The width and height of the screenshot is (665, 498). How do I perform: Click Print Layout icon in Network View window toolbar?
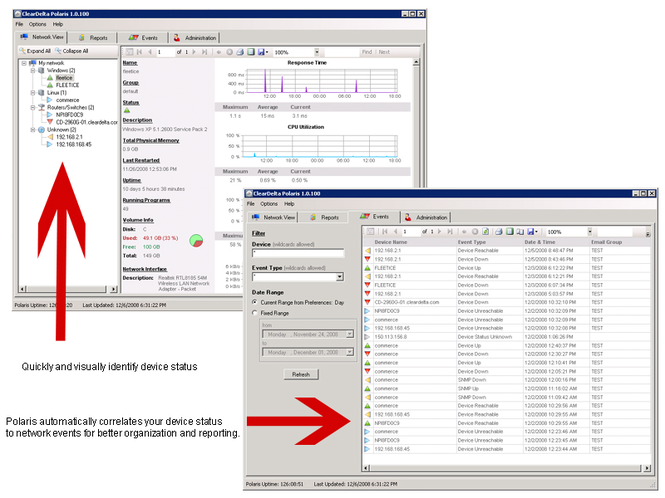(251, 52)
